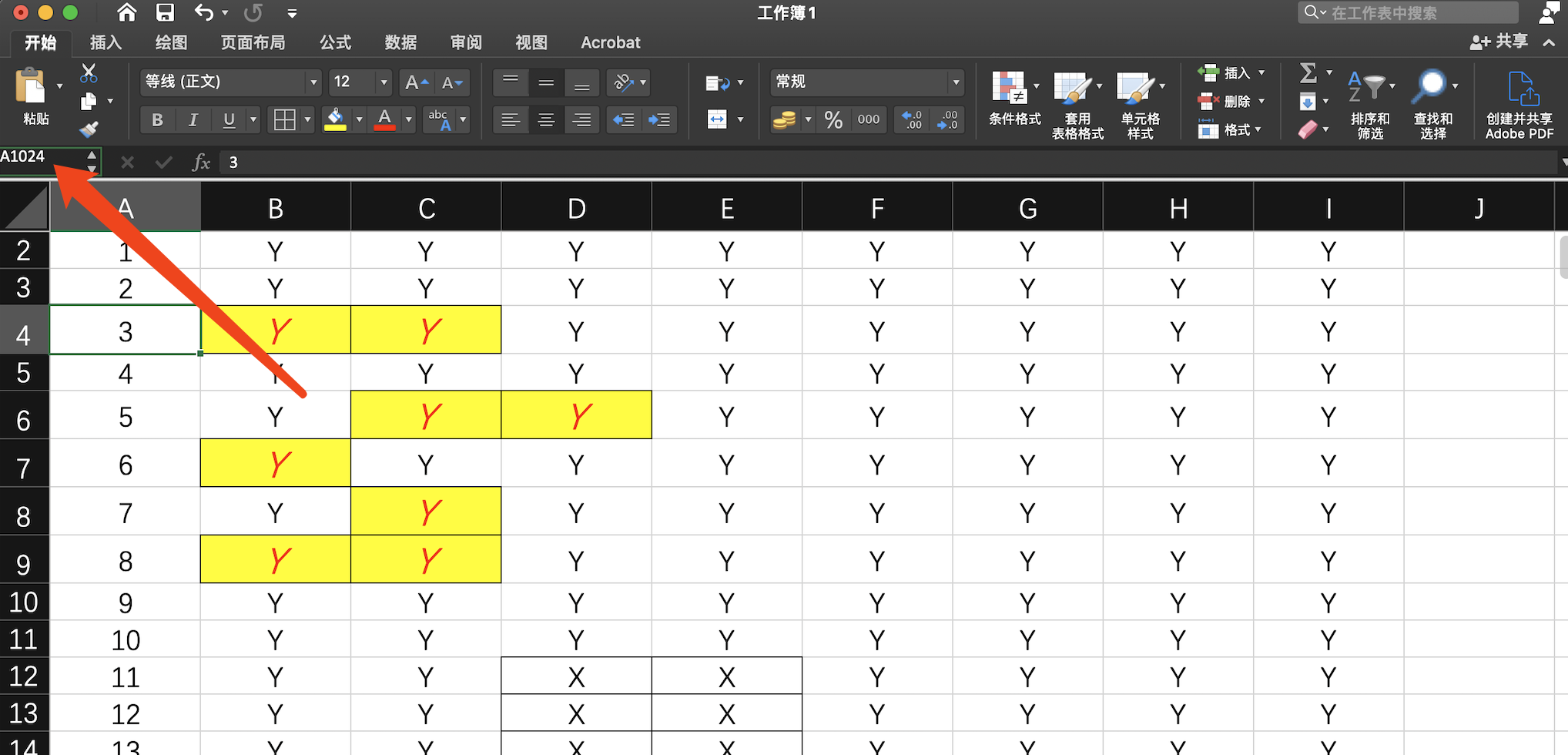
Task: Open the Acrobat ribbon tab
Action: [x=610, y=42]
